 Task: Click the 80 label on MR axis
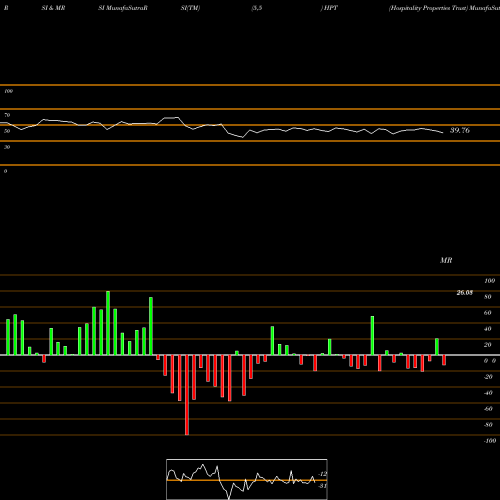[x=488, y=297]
